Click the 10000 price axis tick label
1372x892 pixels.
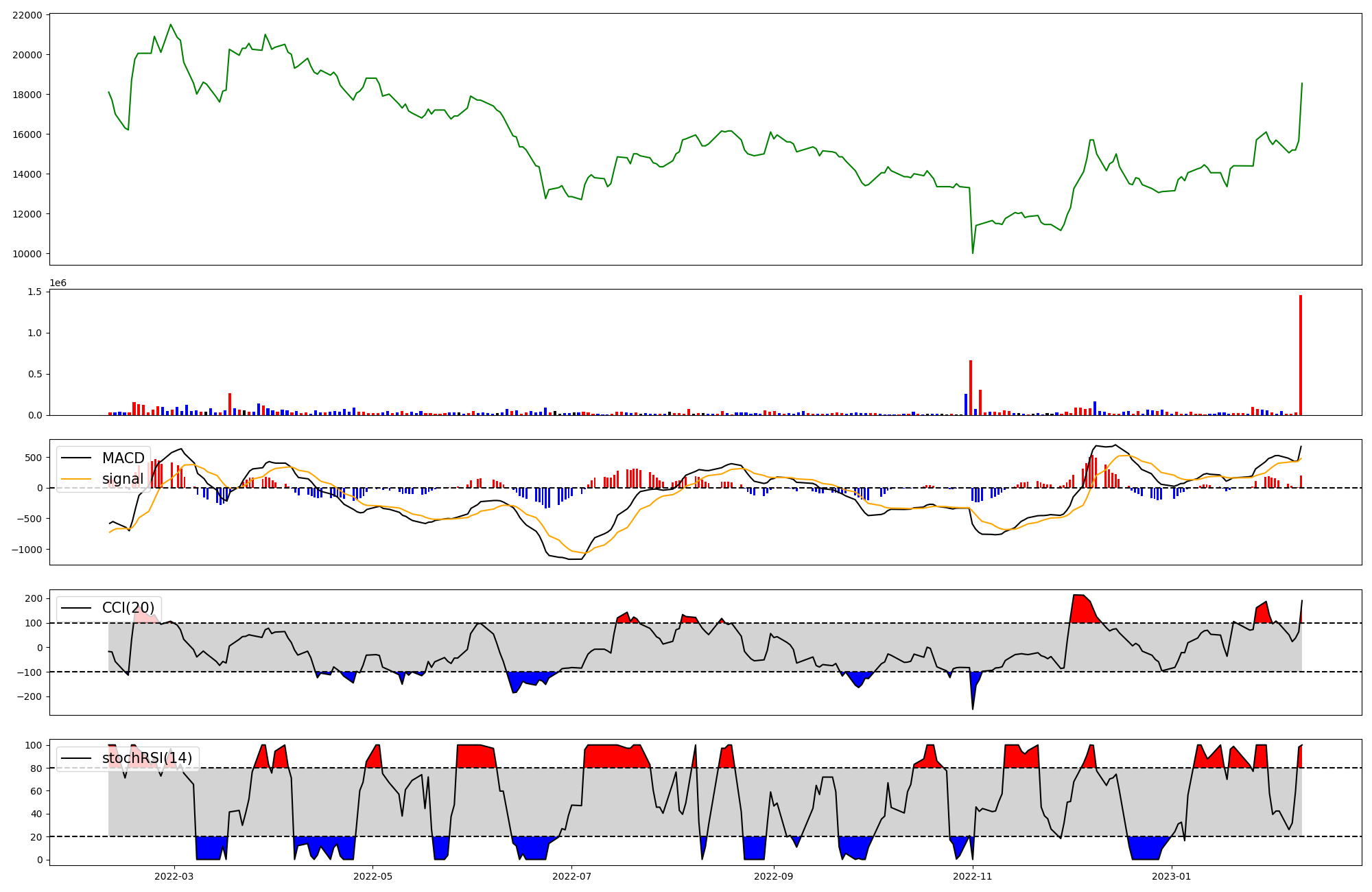(x=27, y=254)
